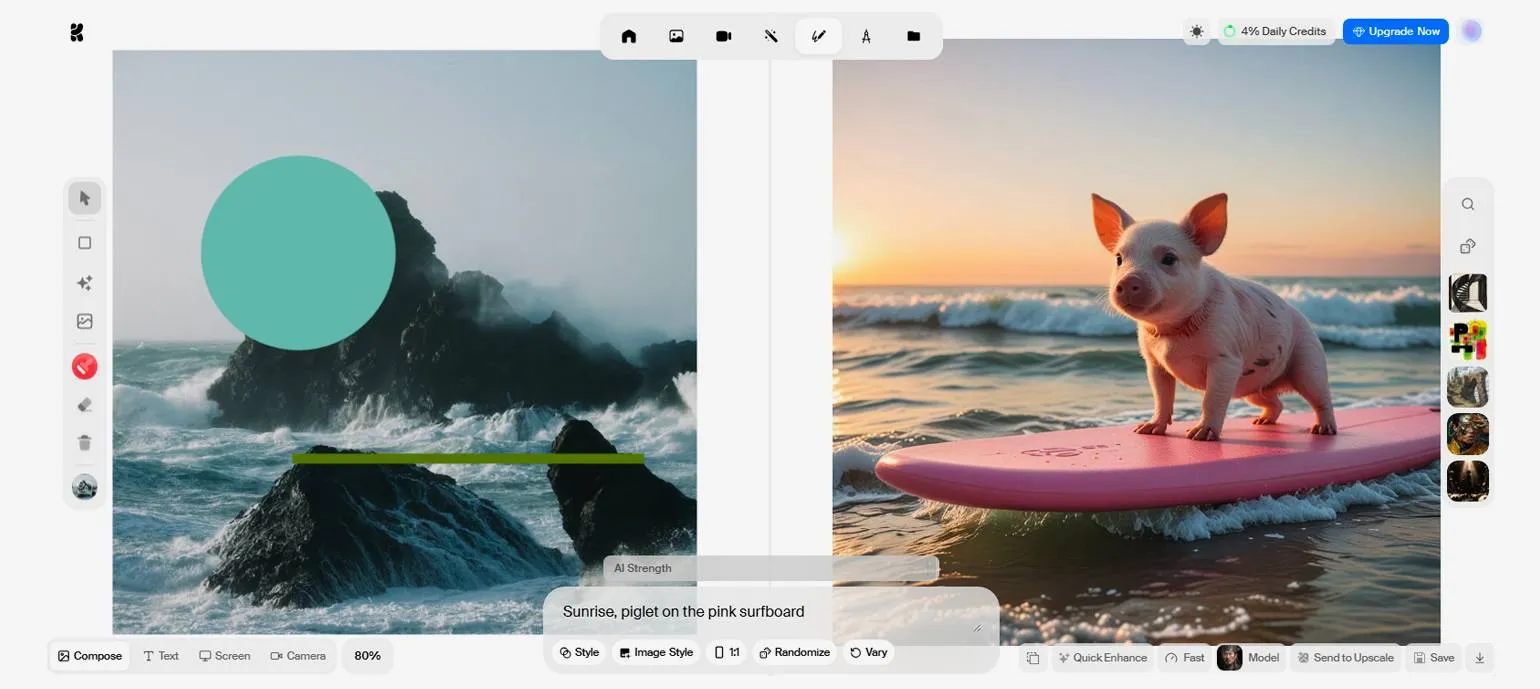1540x689 pixels.
Task: Select the eraser tool in left toolbar
Action: pyautogui.click(x=85, y=405)
